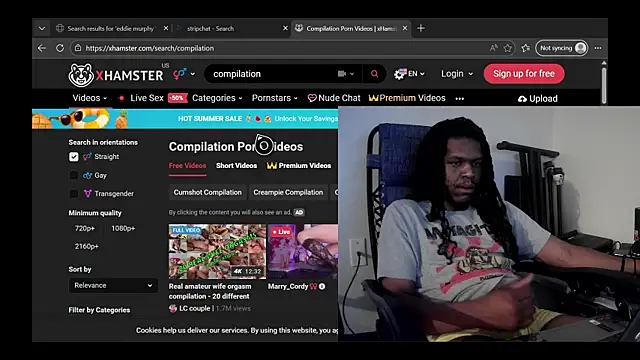The width and height of the screenshot is (640, 360).
Task: Click the xHamster logo
Action: 116,75
